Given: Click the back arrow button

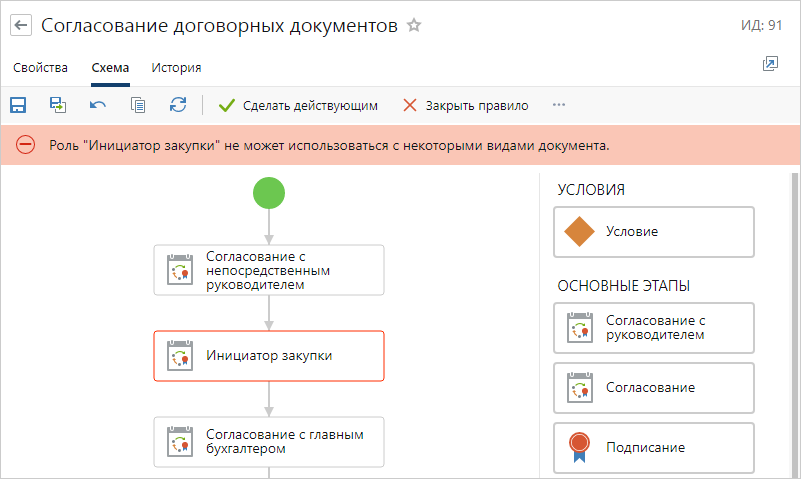Looking at the screenshot, I should coord(20,26).
